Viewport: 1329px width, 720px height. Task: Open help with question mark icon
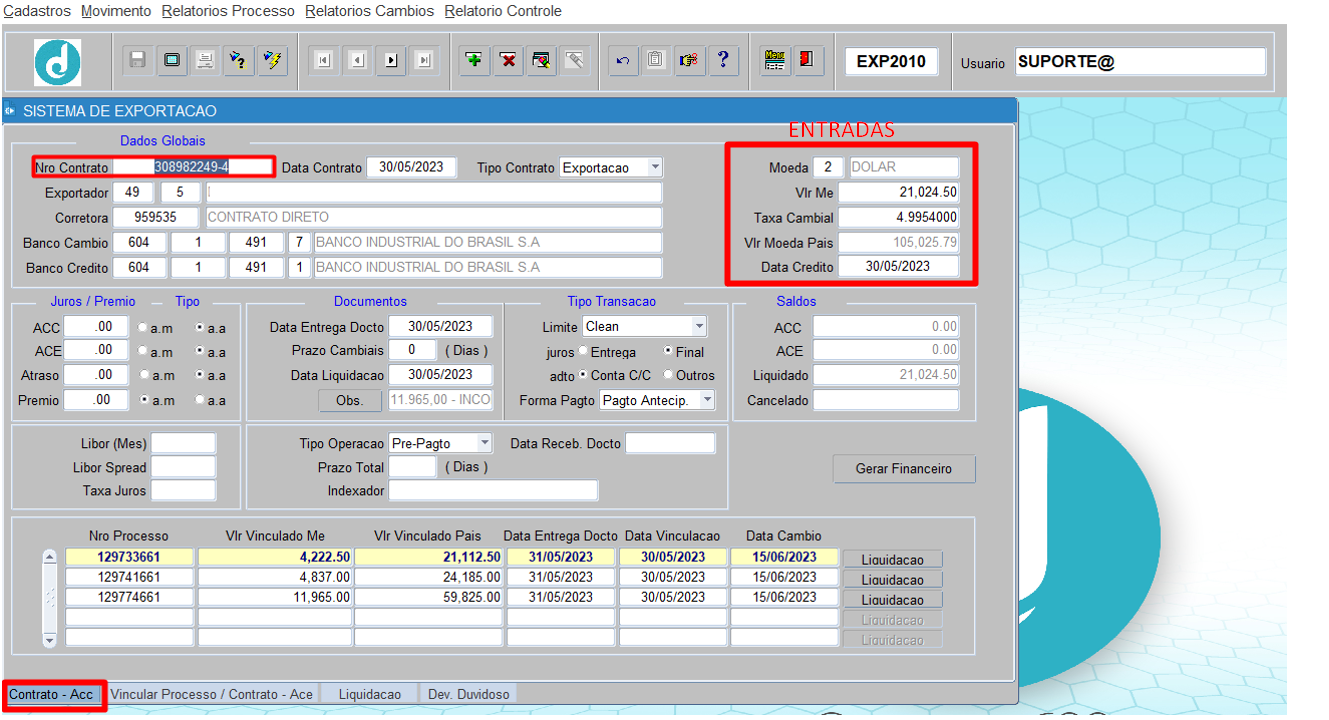[x=722, y=60]
